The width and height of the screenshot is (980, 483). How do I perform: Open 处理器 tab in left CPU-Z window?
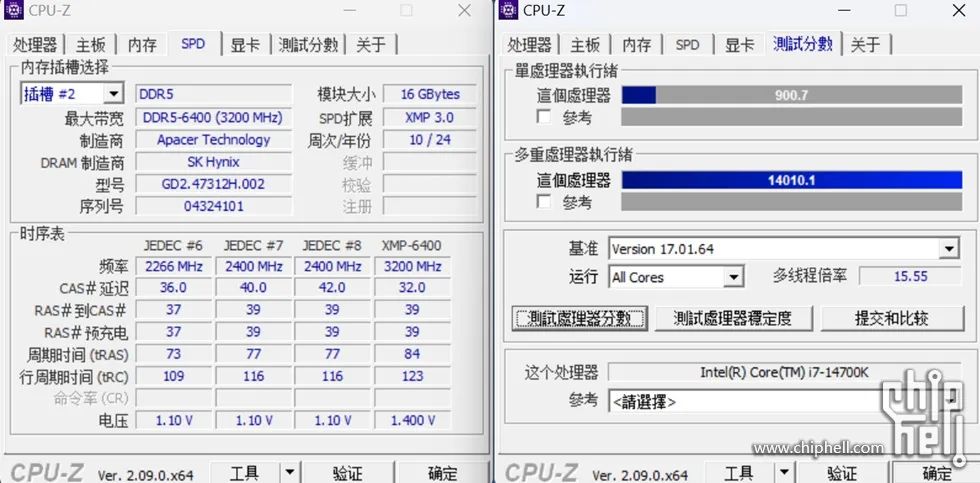click(35, 44)
